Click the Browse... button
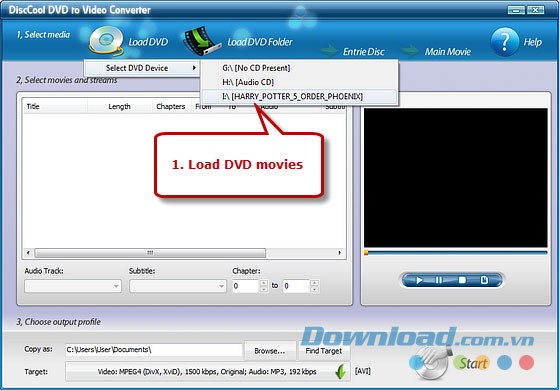Screen dimensions: 559x390 (x=270, y=351)
